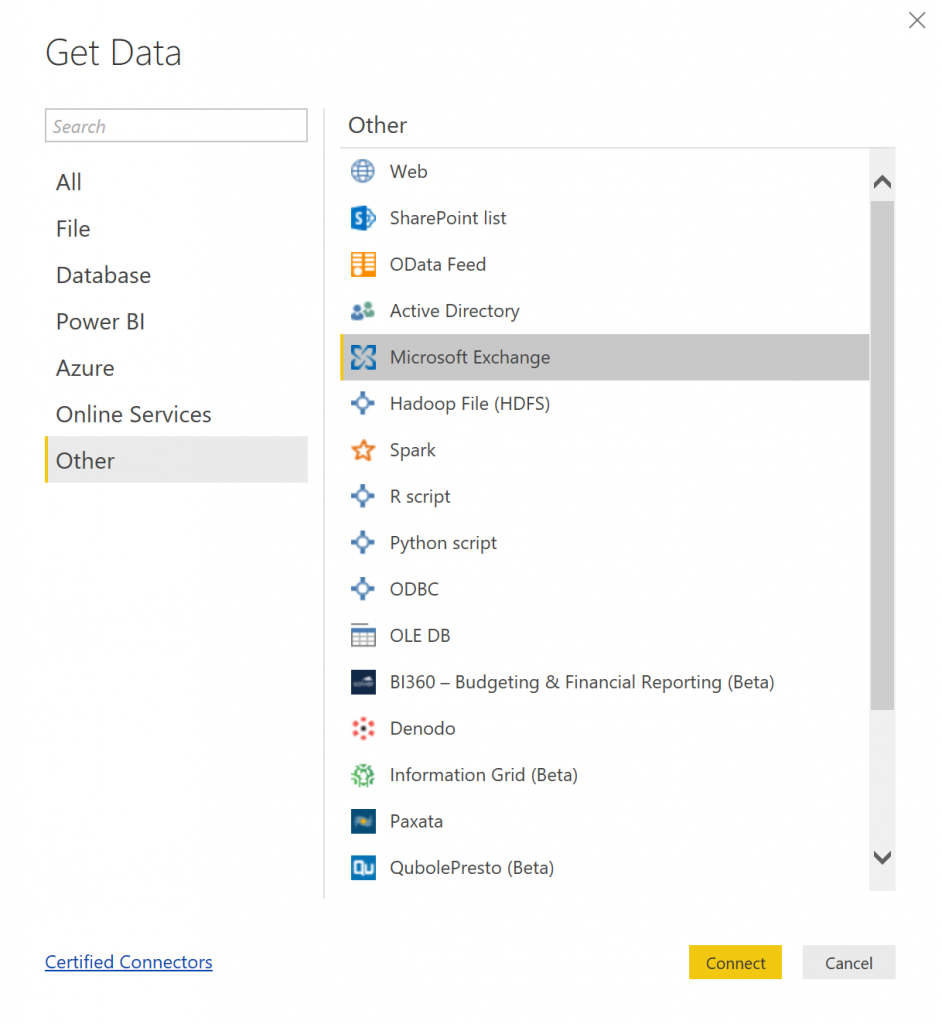Click the Microsoft Exchange icon
Screen dimensions: 942x1024
tap(363, 357)
